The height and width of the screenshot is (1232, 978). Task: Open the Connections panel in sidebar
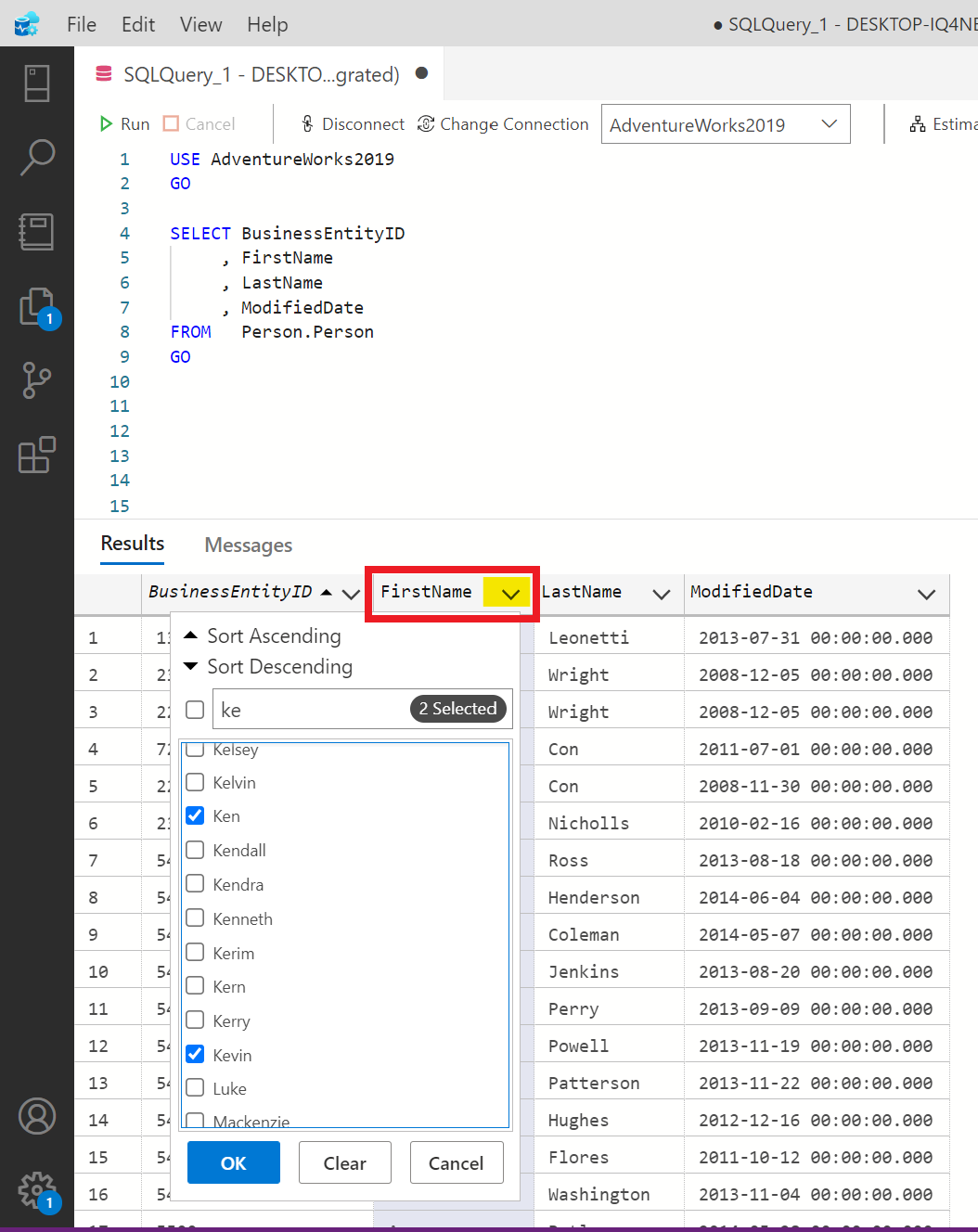point(37,83)
